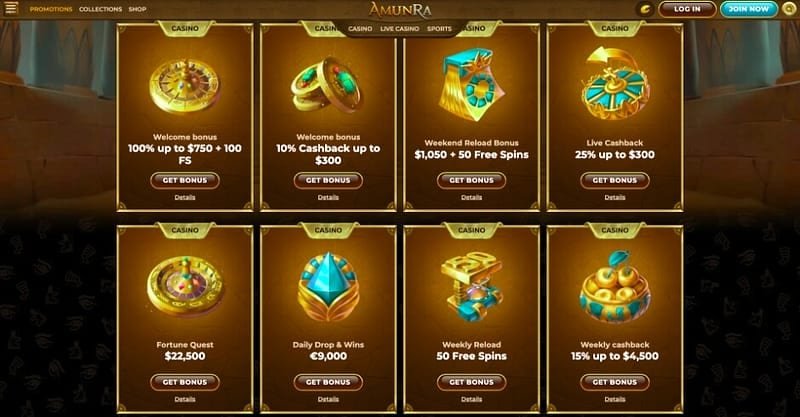This screenshot has width=800, height=417.
Task: Click the golden apples Weekly cashback image
Action: (615, 287)
